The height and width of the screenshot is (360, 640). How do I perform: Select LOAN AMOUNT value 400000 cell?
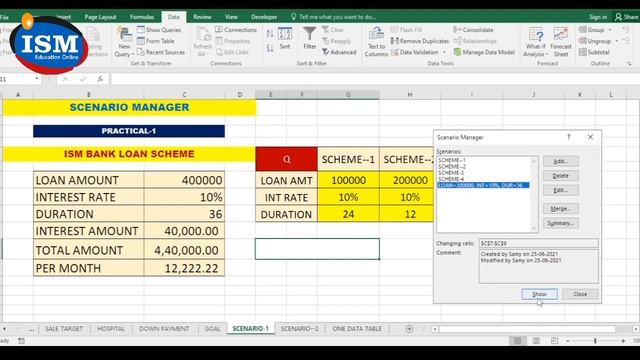point(184,180)
